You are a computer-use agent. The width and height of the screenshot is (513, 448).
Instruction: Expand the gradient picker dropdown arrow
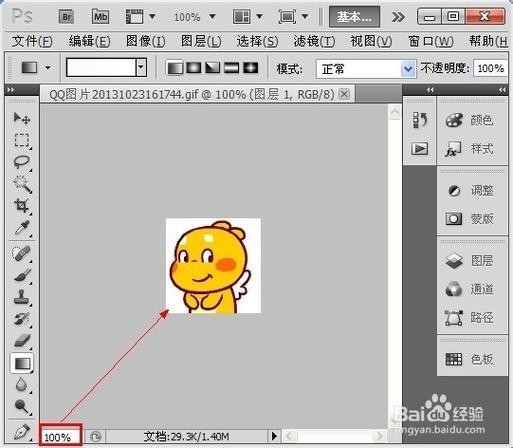[x=141, y=68]
